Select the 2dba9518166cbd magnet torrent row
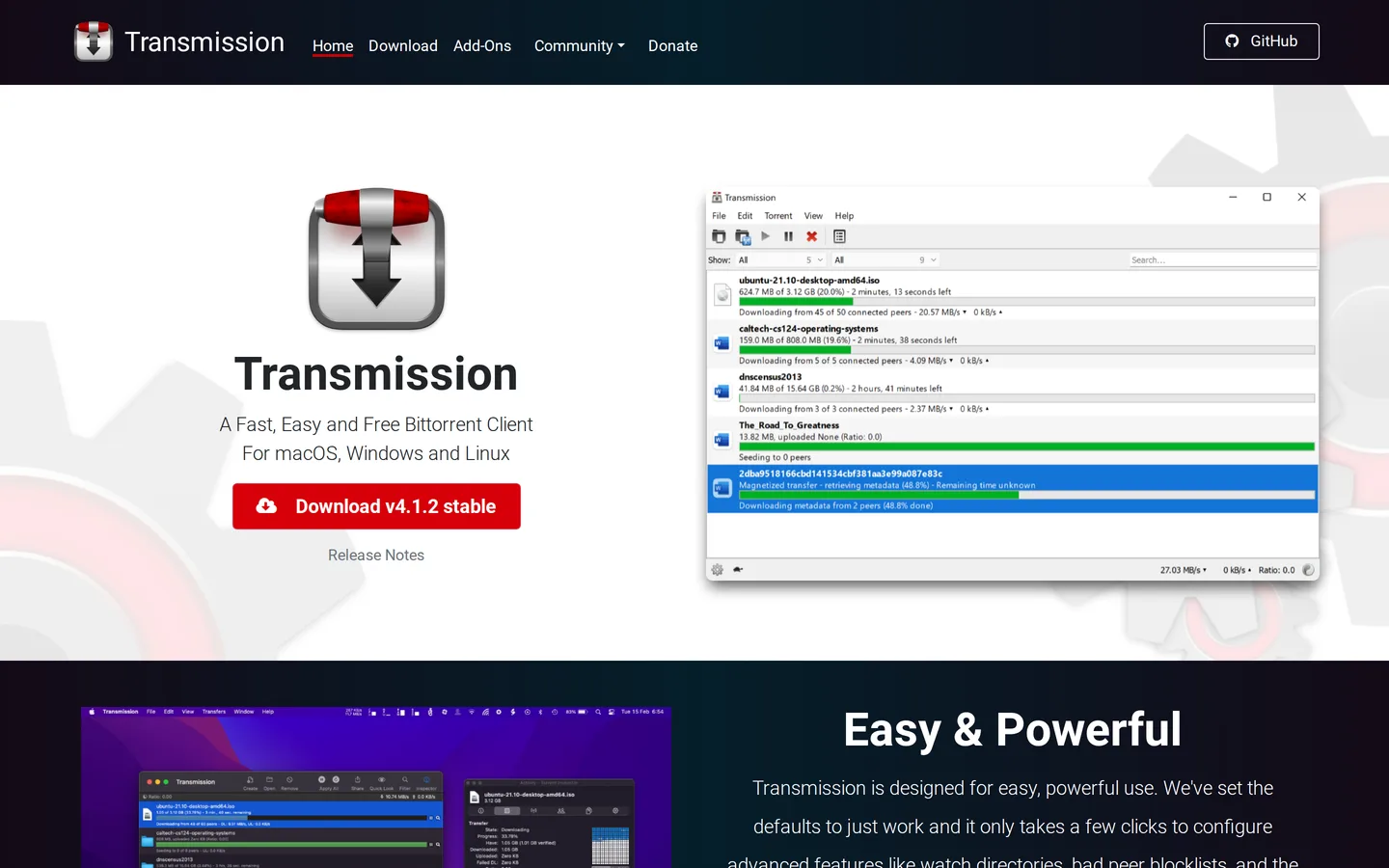1389x868 pixels. point(1013,488)
